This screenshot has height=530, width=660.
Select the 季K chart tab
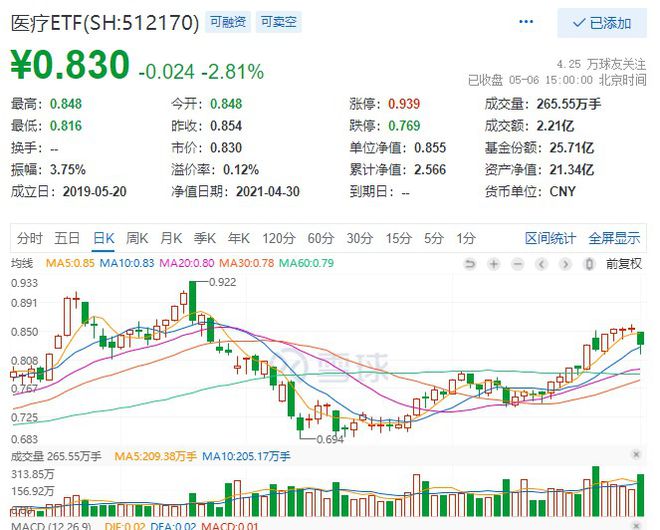pyautogui.click(x=205, y=238)
